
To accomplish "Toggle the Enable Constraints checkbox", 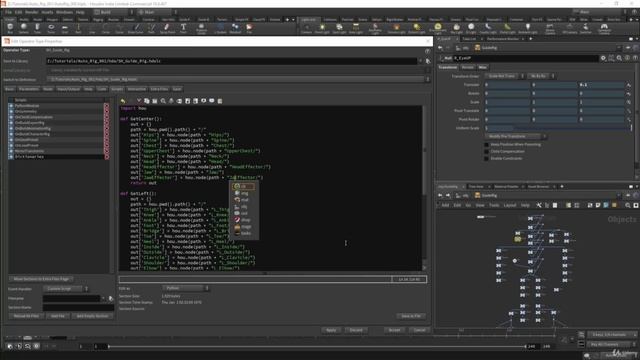I will 486,158.
